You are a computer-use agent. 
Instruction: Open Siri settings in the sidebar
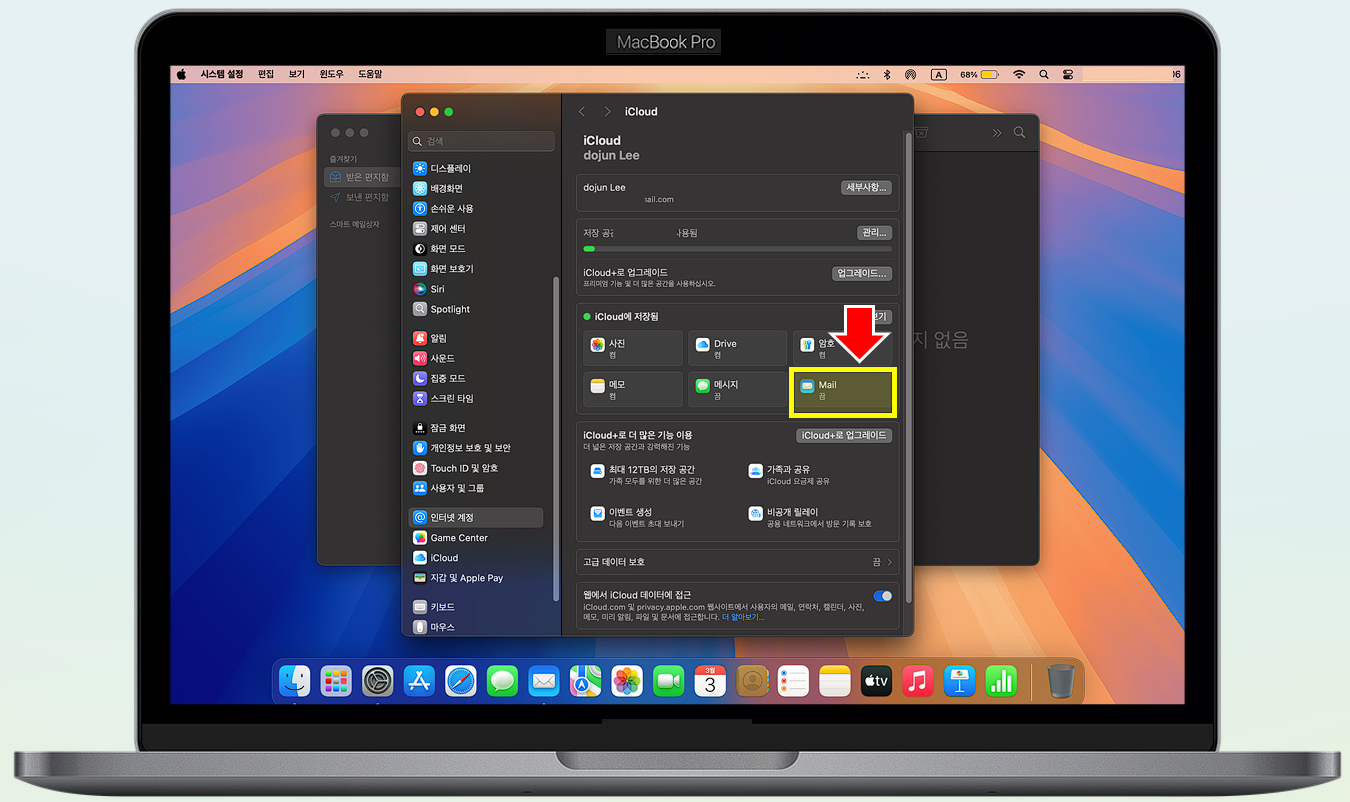click(429, 289)
